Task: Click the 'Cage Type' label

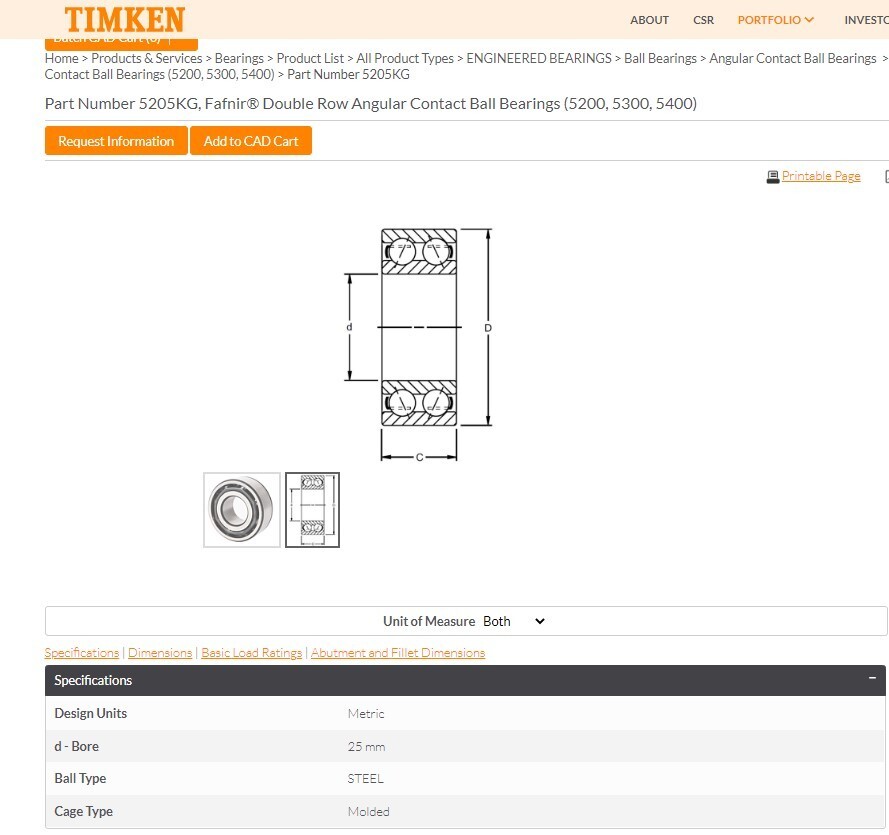Action: click(x=83, y=811)
